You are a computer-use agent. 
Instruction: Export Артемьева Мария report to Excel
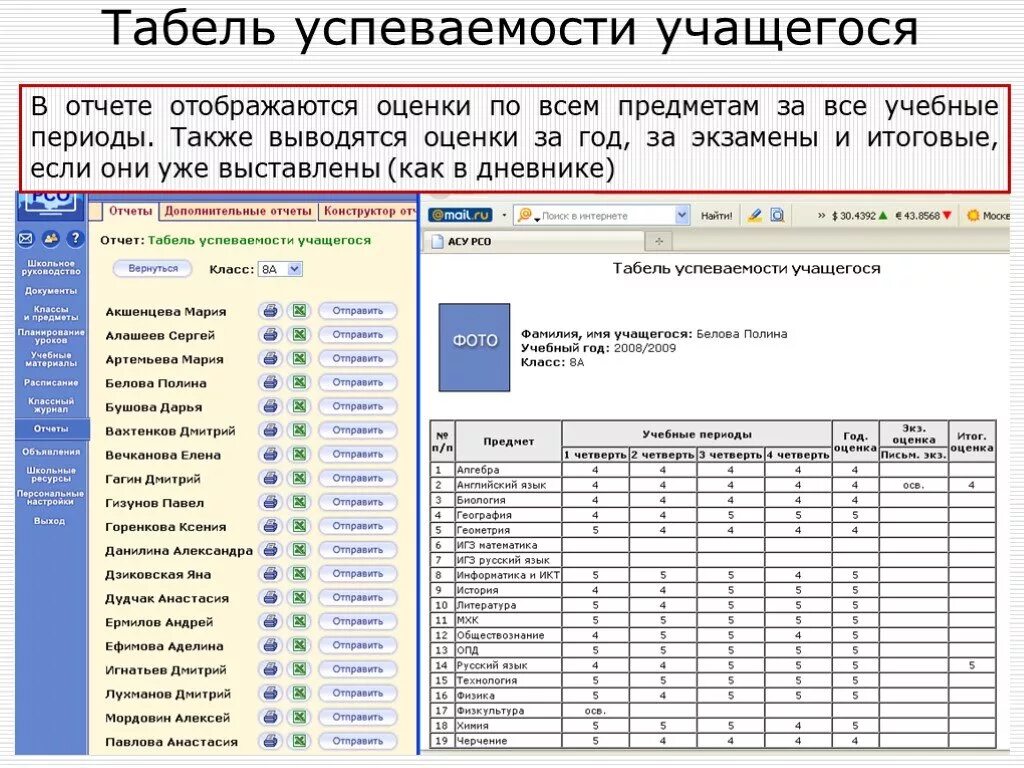pos(299,359)
